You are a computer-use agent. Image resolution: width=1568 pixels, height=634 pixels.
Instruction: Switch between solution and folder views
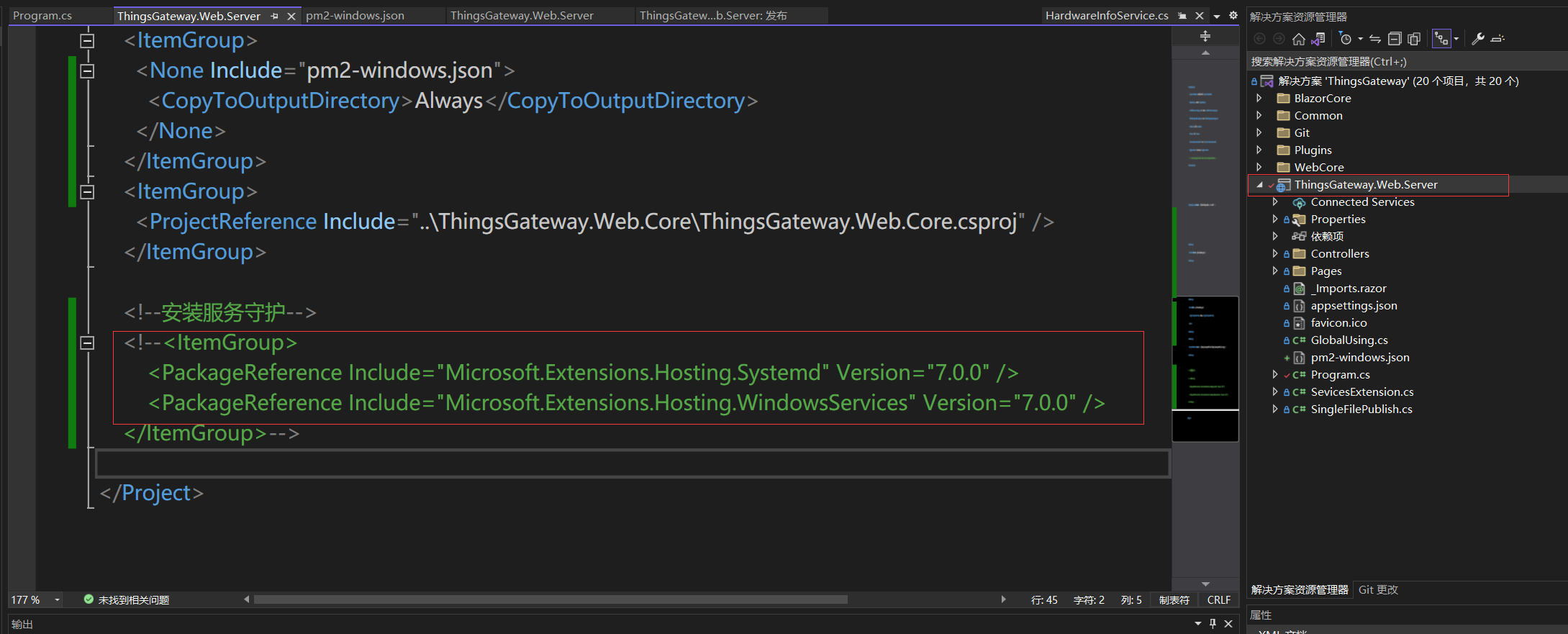1318,39
